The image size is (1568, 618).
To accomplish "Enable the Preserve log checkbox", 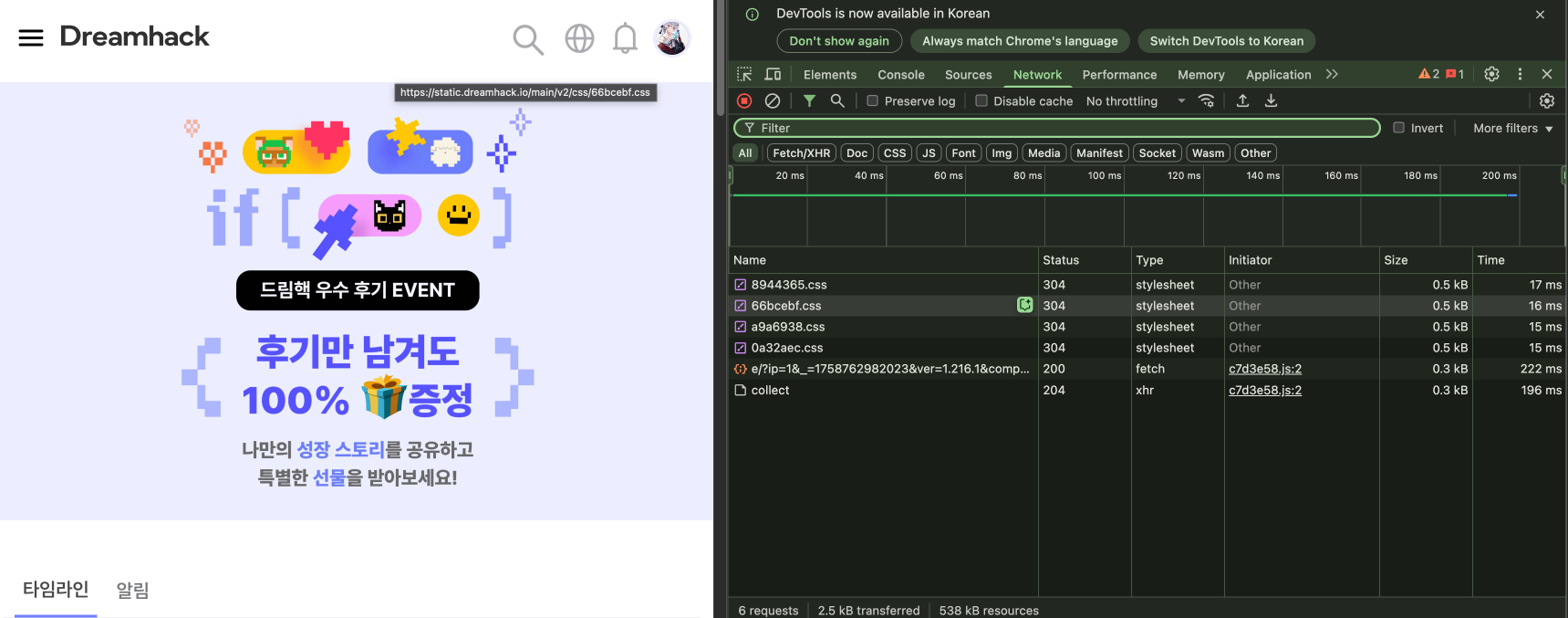I will pos(872,100).
